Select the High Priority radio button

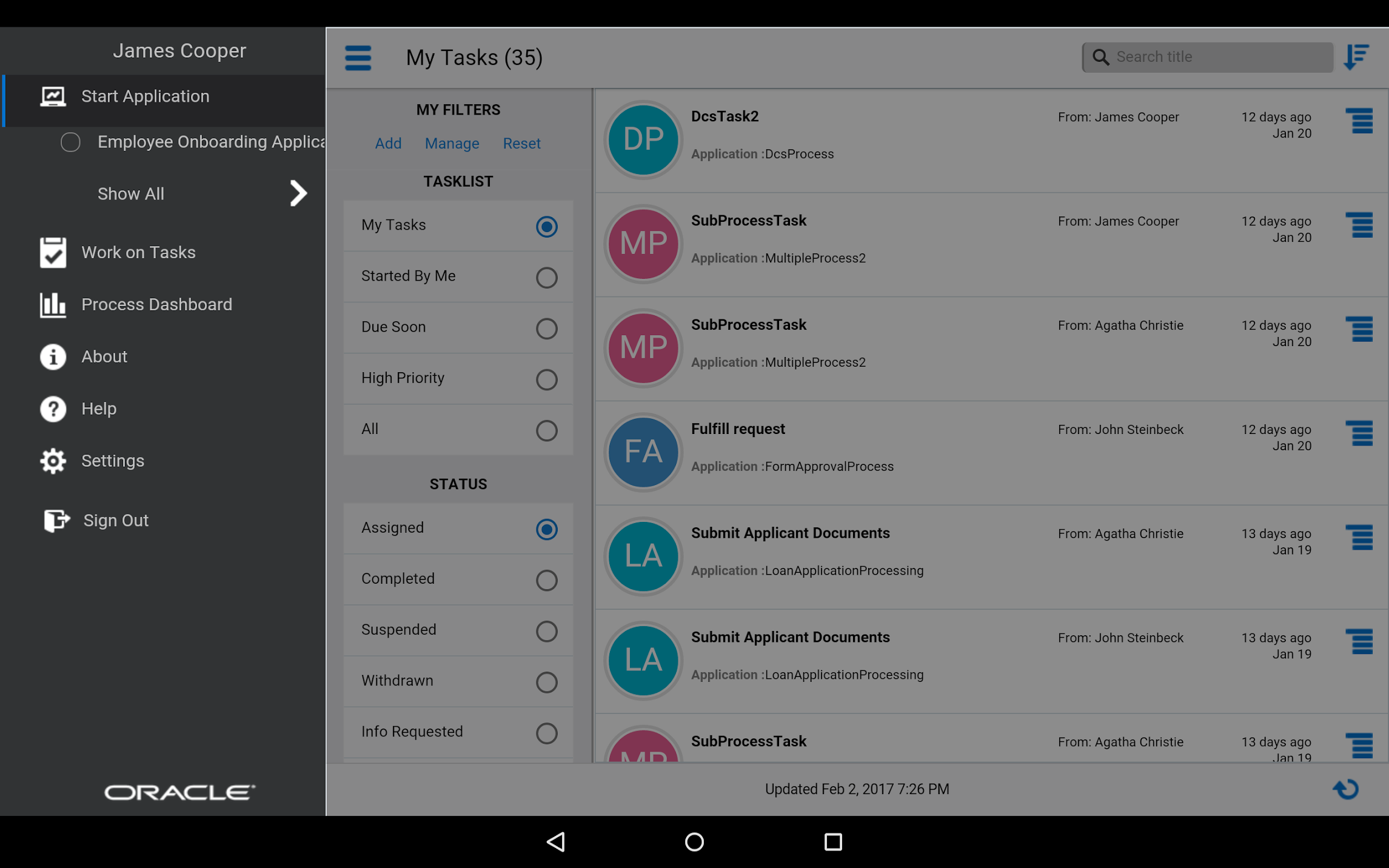point(546,379)
